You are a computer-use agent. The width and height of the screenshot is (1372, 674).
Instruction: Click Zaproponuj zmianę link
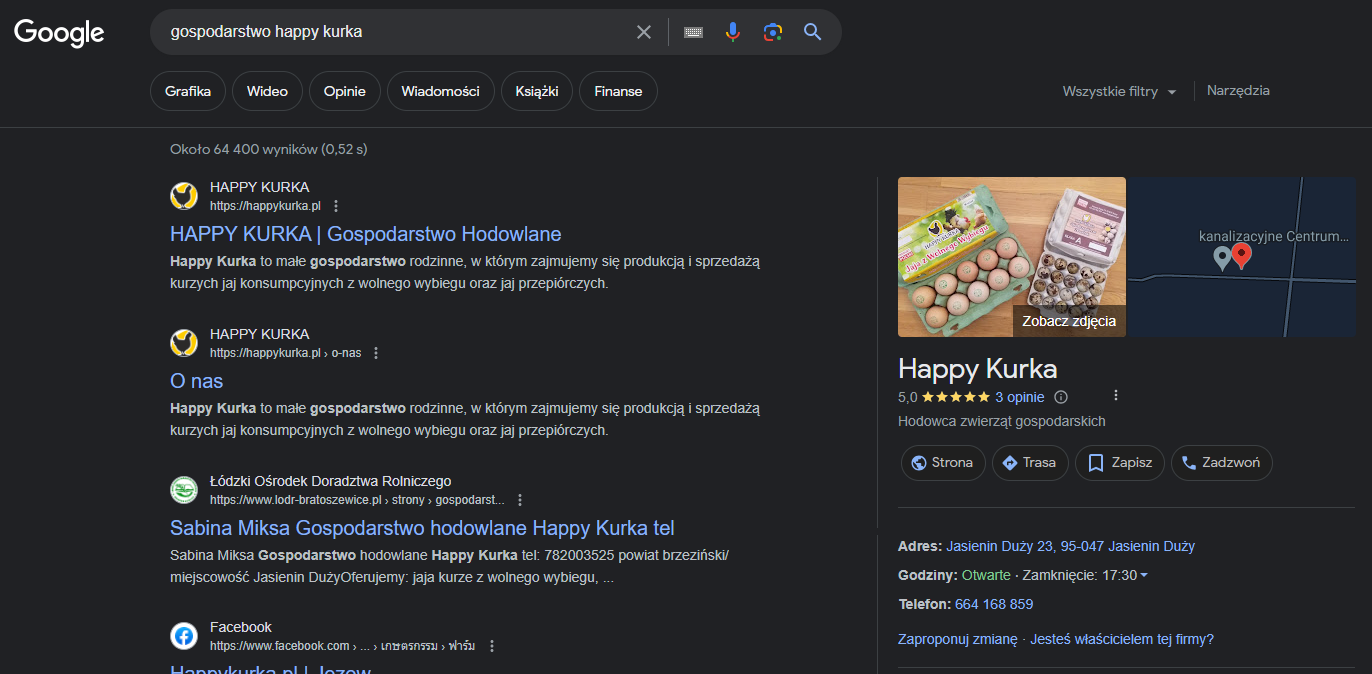point(958,639)
